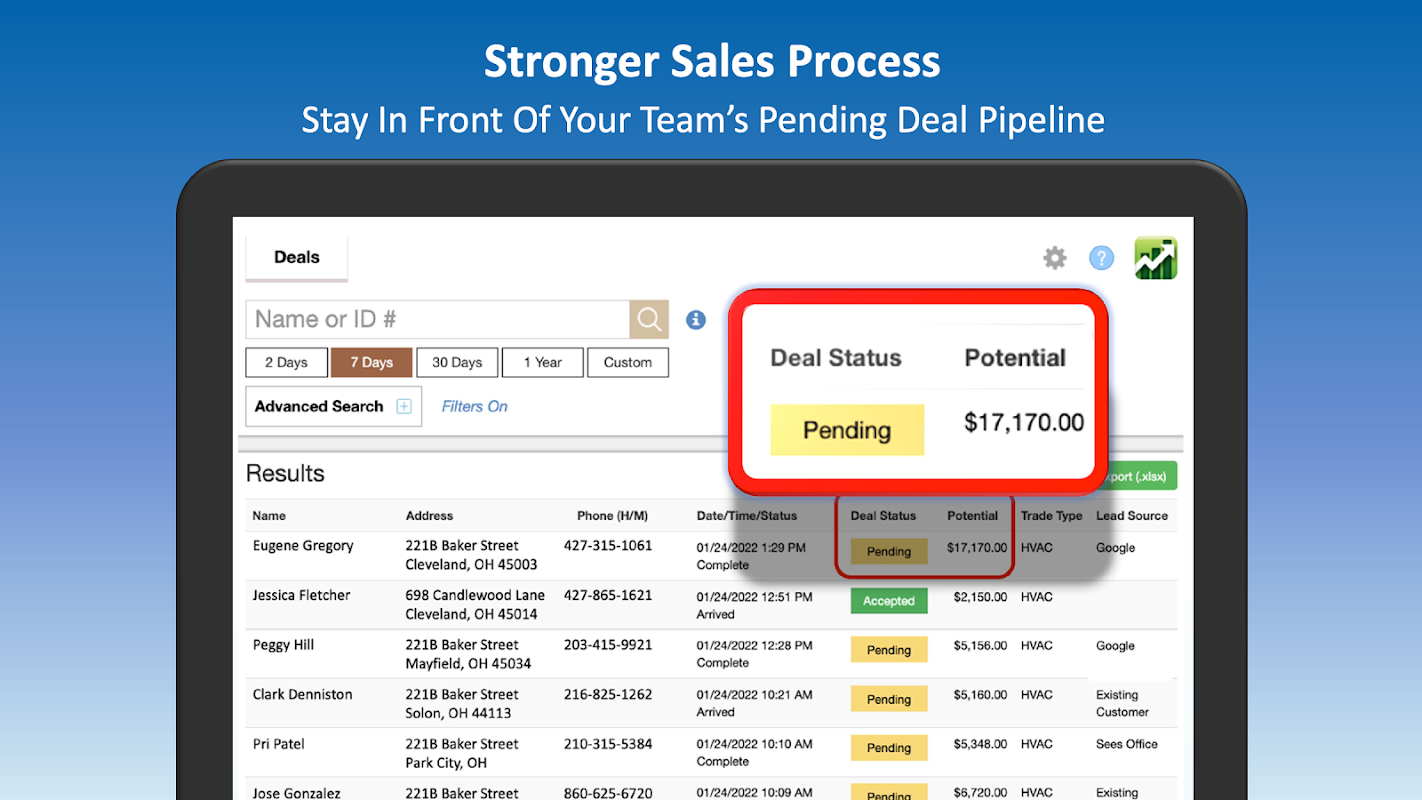Click the green Export (.xlsx) button
The height and width of the screenshot is (800, 1422).
pos(1139,476)
